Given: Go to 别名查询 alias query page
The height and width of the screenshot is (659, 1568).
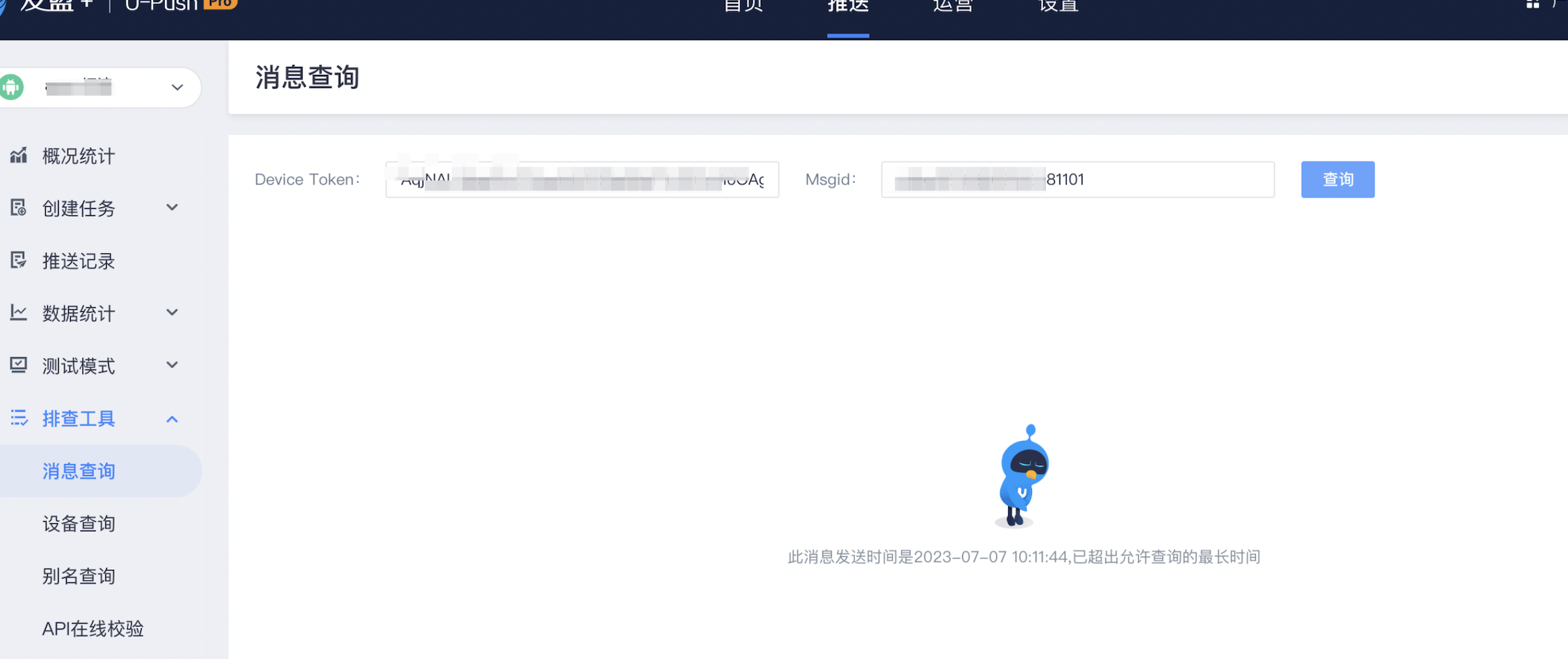Looking at the screenshot, I should [x=78, y=576].
